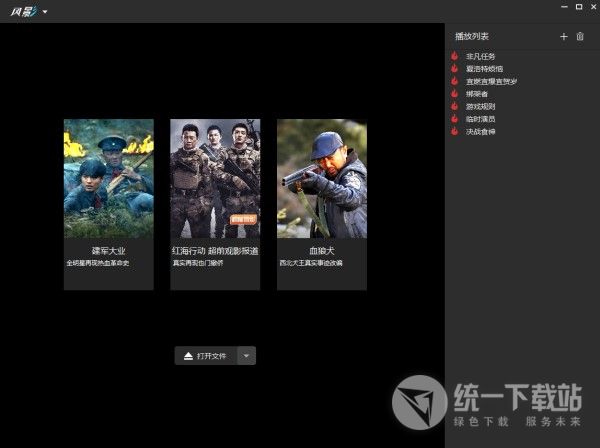Choose 决战食神 in the playlist
The height and width of the screenshot is (448, 600).
(x=480, y=132)
